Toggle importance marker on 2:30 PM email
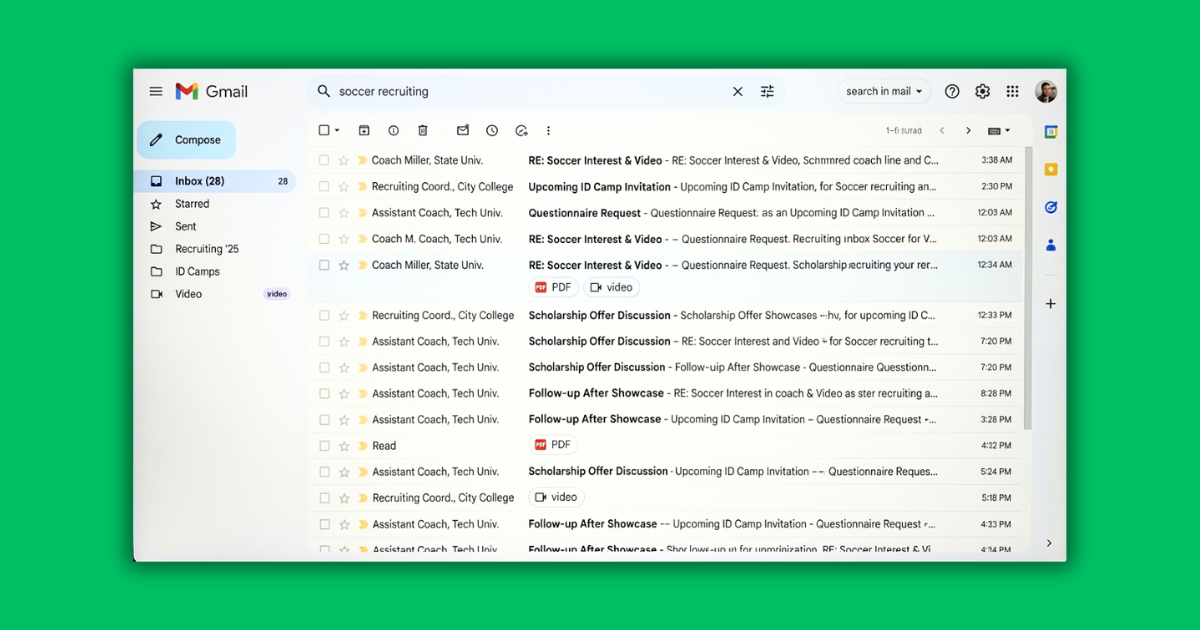 pyautogui.click(x=362, y=186)
